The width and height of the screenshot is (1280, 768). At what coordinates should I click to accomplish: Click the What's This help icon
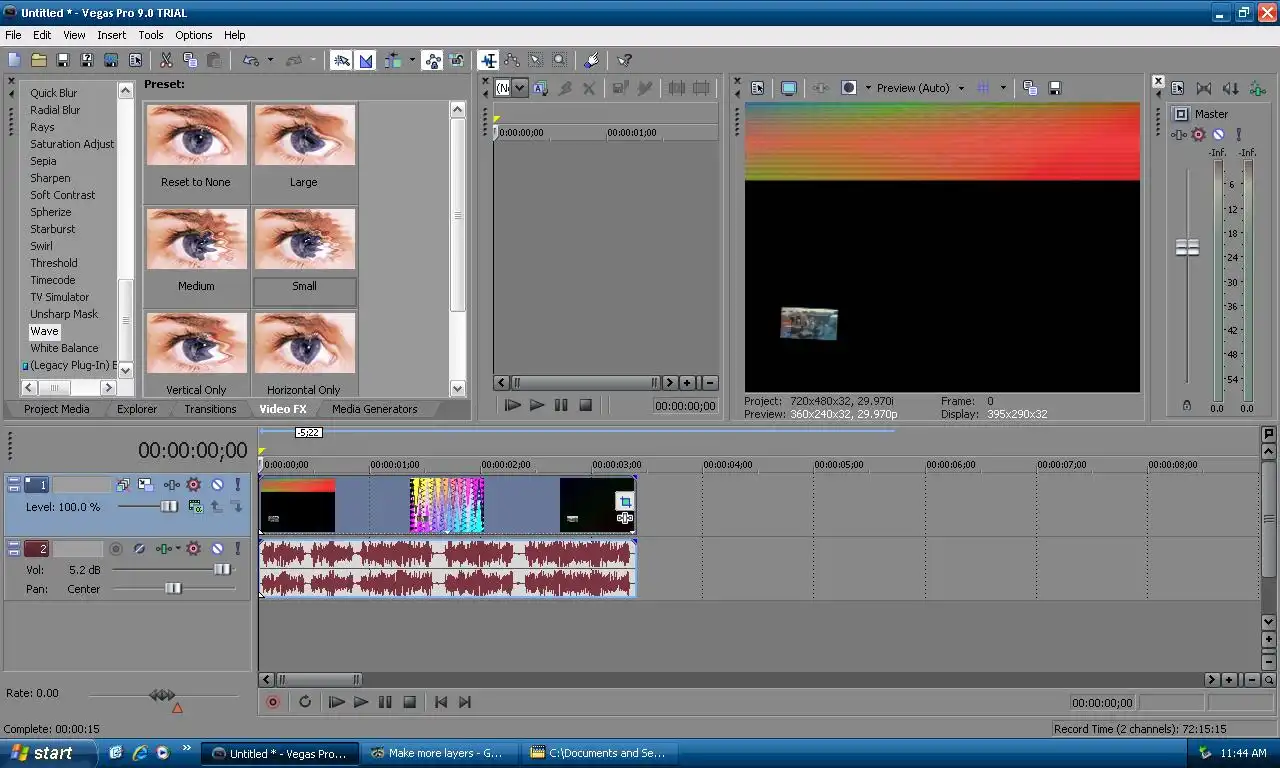pyautogui.click(x=624, y=61)
